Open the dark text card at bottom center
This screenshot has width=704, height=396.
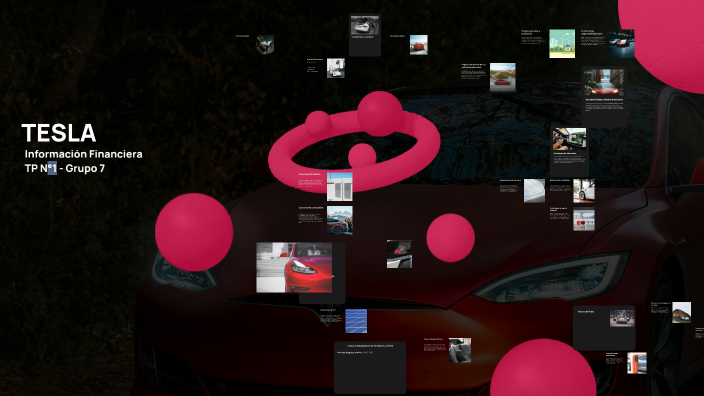pyautogui.click(x=370, y=367)
